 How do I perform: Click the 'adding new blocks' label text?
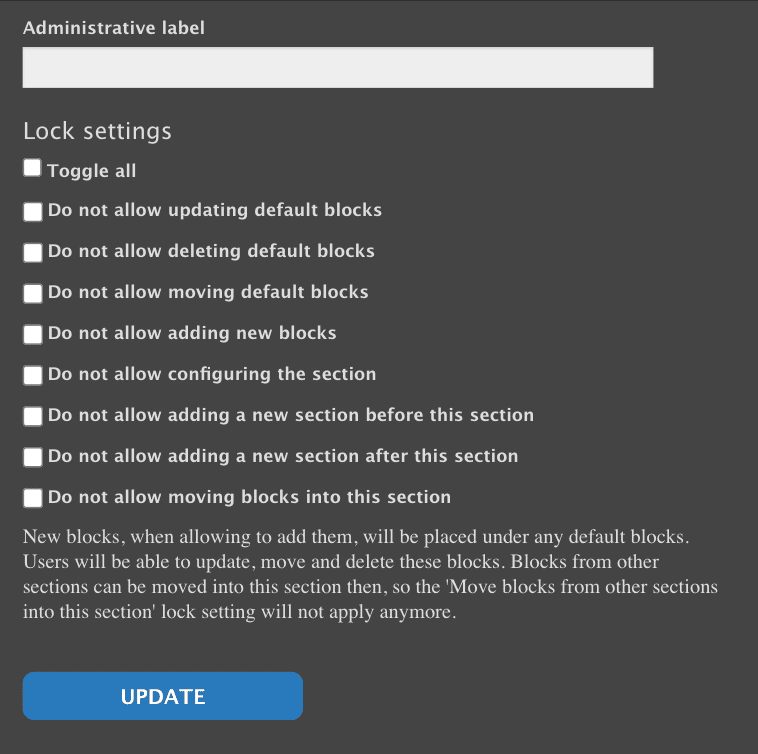[x=192, y=333]
